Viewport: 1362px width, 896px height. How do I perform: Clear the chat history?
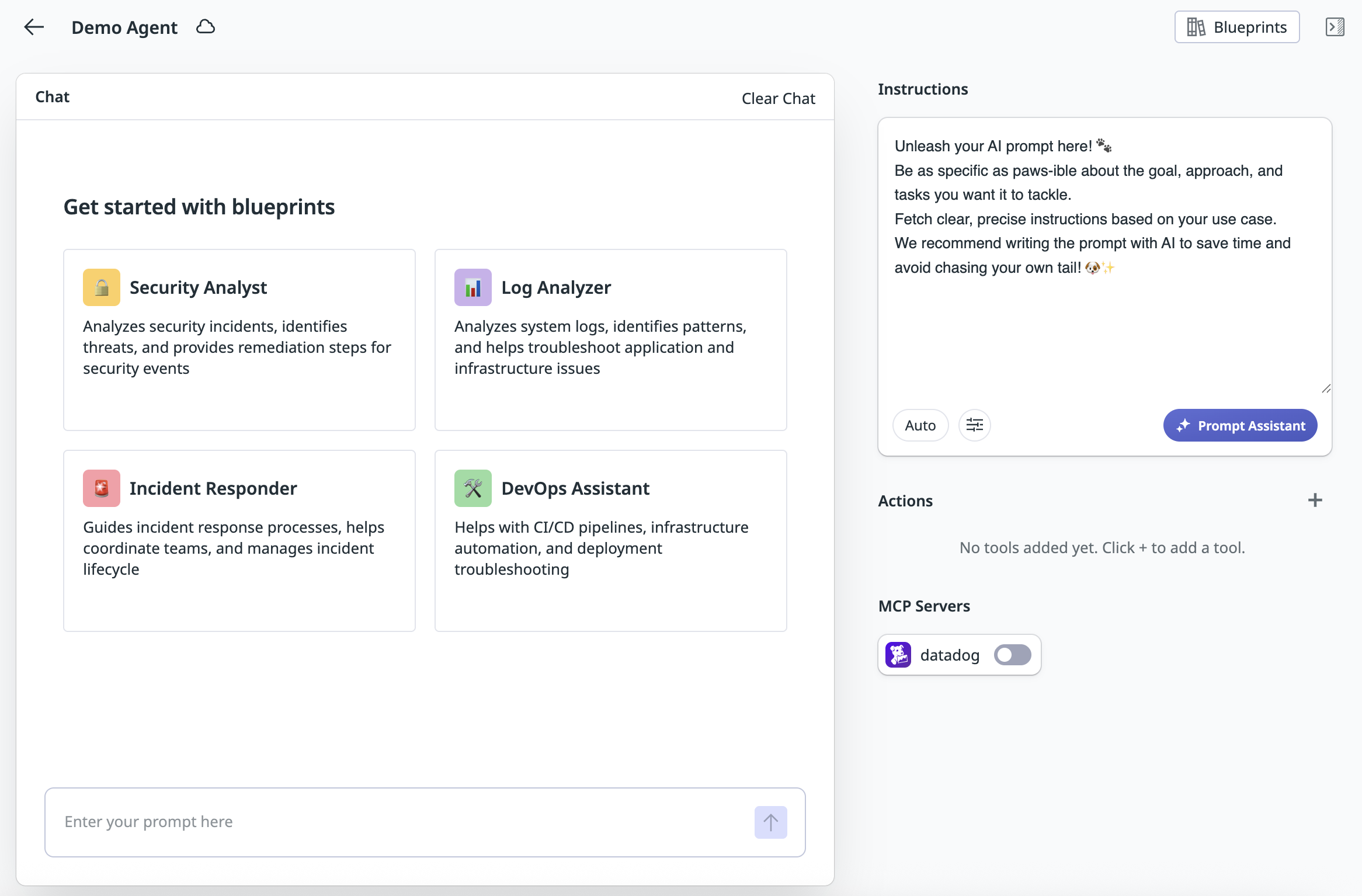(778, 98)
